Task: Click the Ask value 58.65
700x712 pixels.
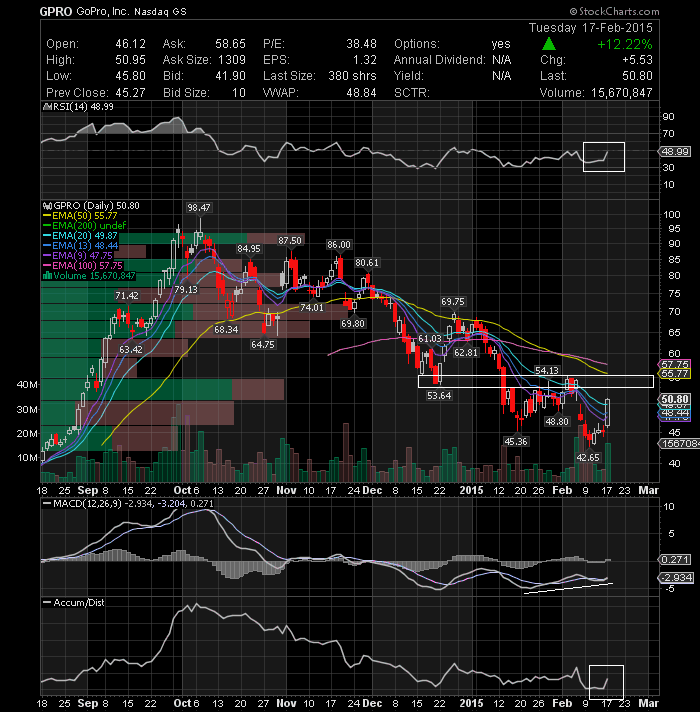Action: [230, 44]
